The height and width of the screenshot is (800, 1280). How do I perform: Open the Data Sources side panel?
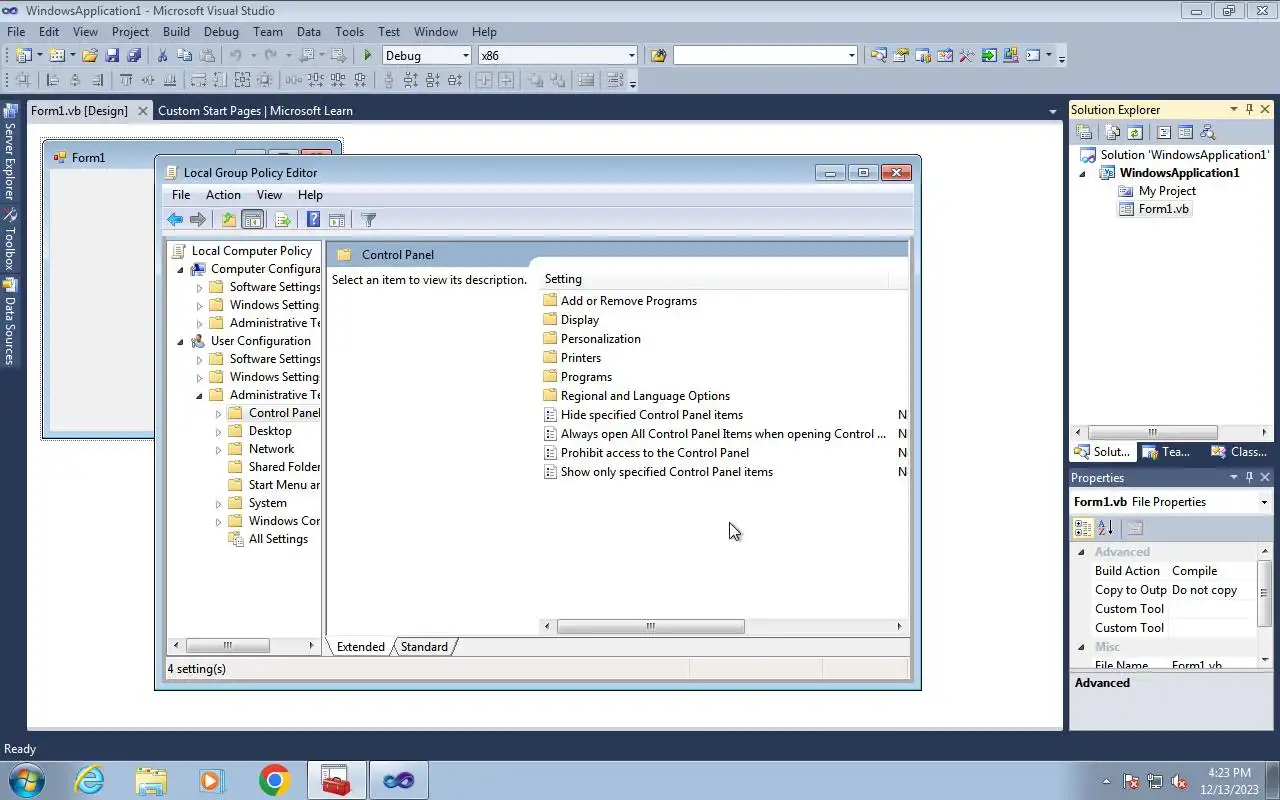pyautogui.click(x=9, y=321)
